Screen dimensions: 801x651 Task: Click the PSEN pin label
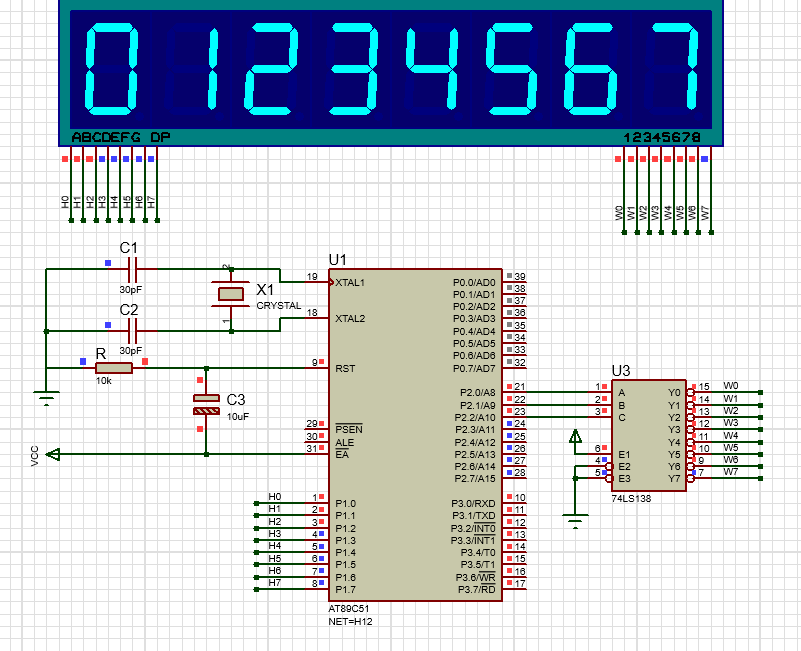(x=348, y=429)
